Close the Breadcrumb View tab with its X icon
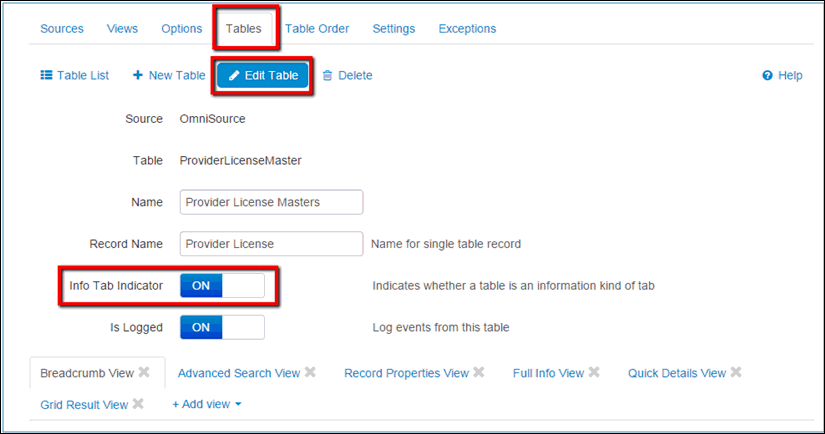The image size is (825, 434). tap(144, 372)
